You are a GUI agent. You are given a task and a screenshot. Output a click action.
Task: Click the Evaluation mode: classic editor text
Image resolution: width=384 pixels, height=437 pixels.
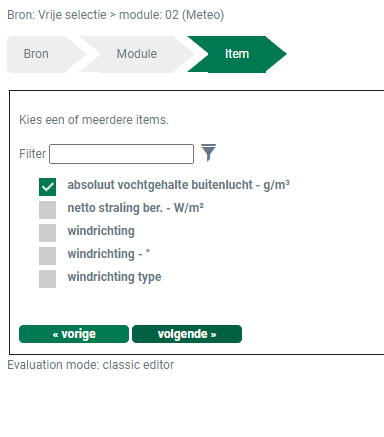91,365
